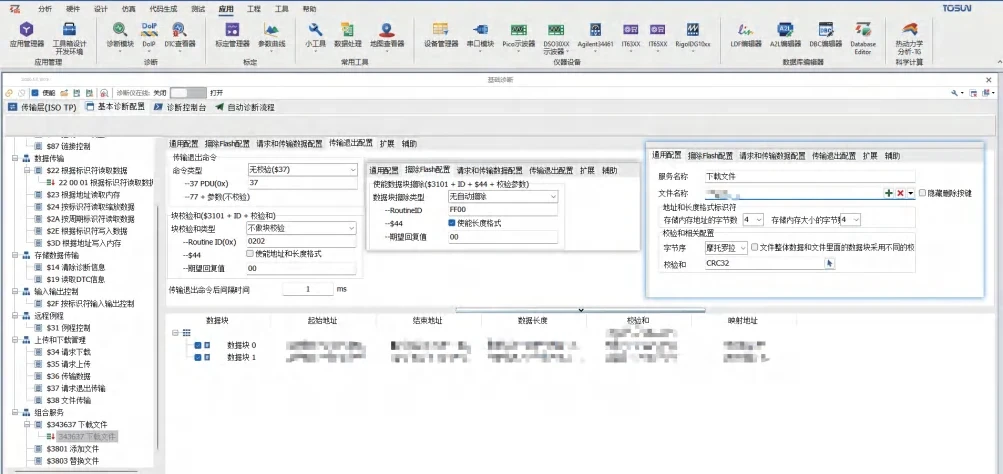
Task: Switch to the 传输层(ISO TP) tab
Action: coord(42,107)
